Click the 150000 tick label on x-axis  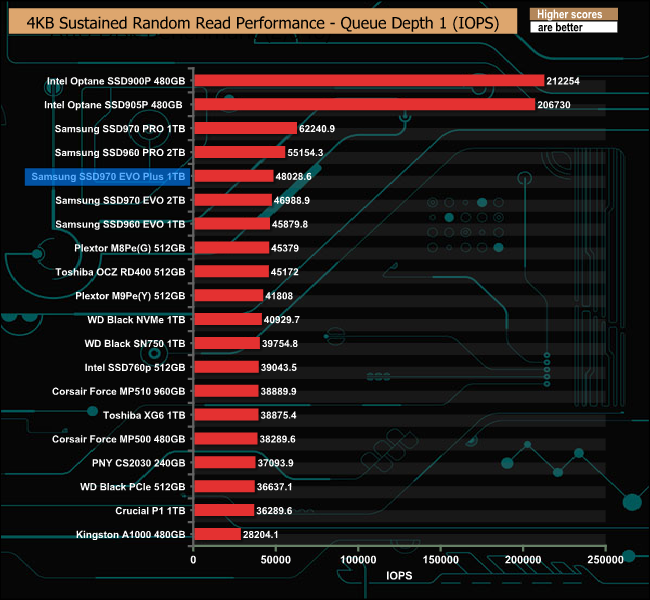441,560
